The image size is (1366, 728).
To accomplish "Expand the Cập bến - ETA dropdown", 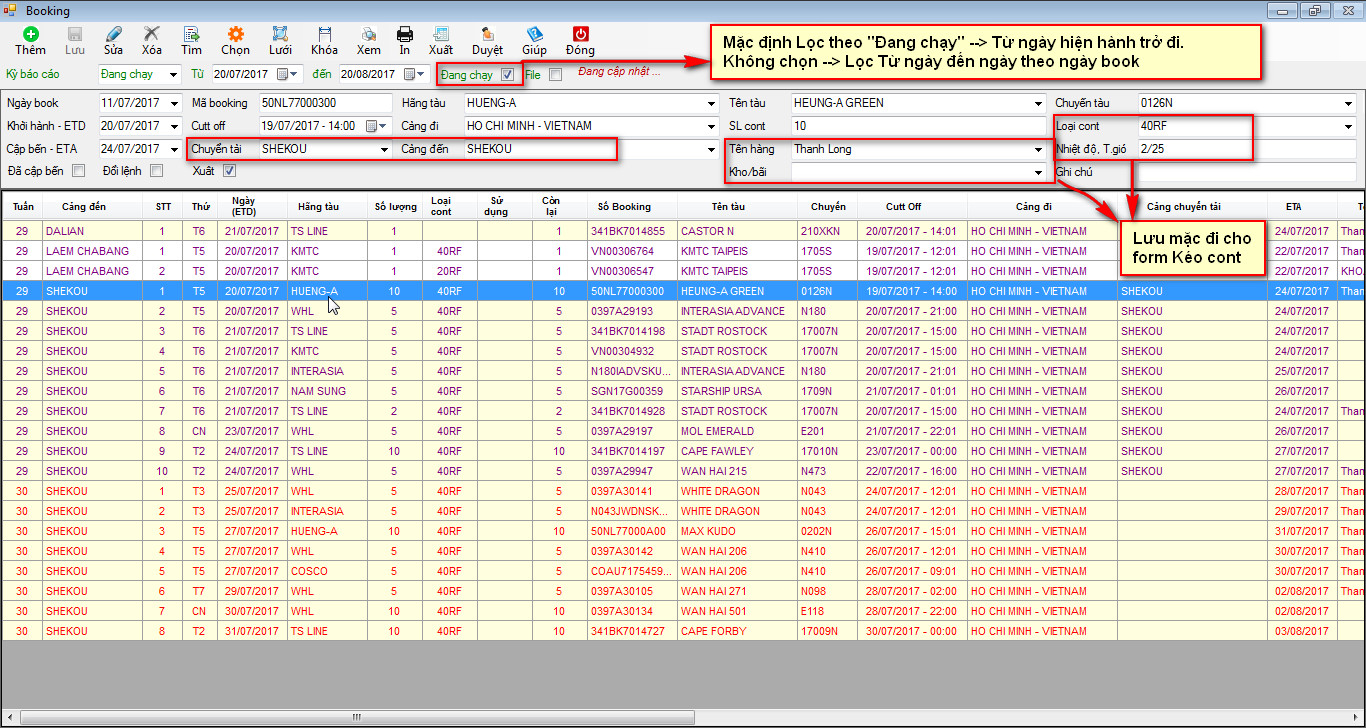I will tap(174, 149).
